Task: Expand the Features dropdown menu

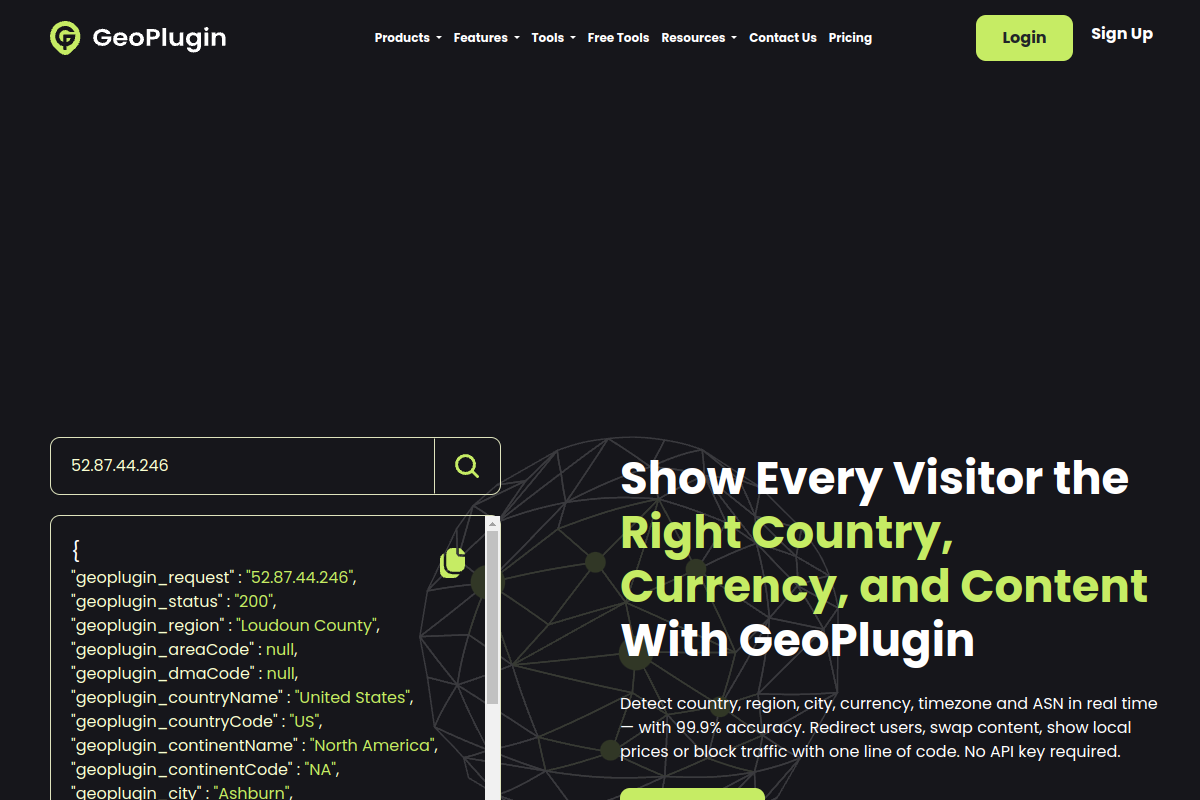Action: click(486, 38)
